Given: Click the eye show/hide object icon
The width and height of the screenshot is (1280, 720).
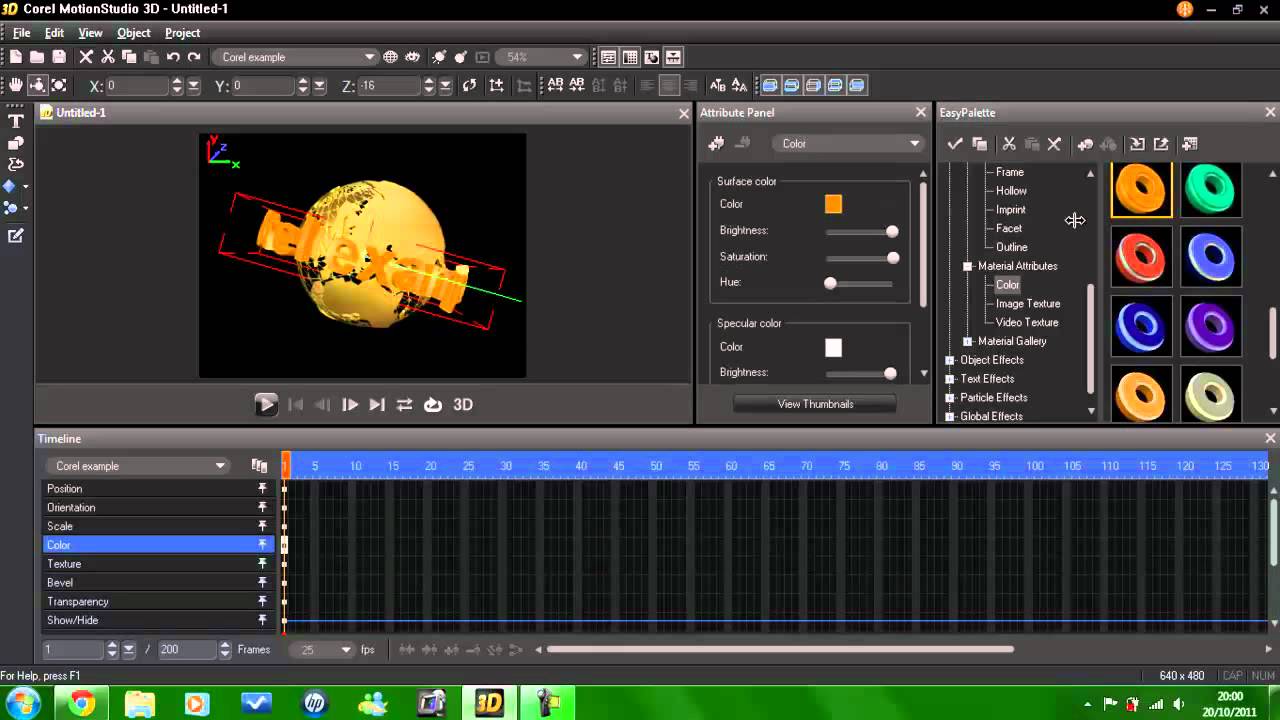Looking at the screenshot, I should click(412, 57).
